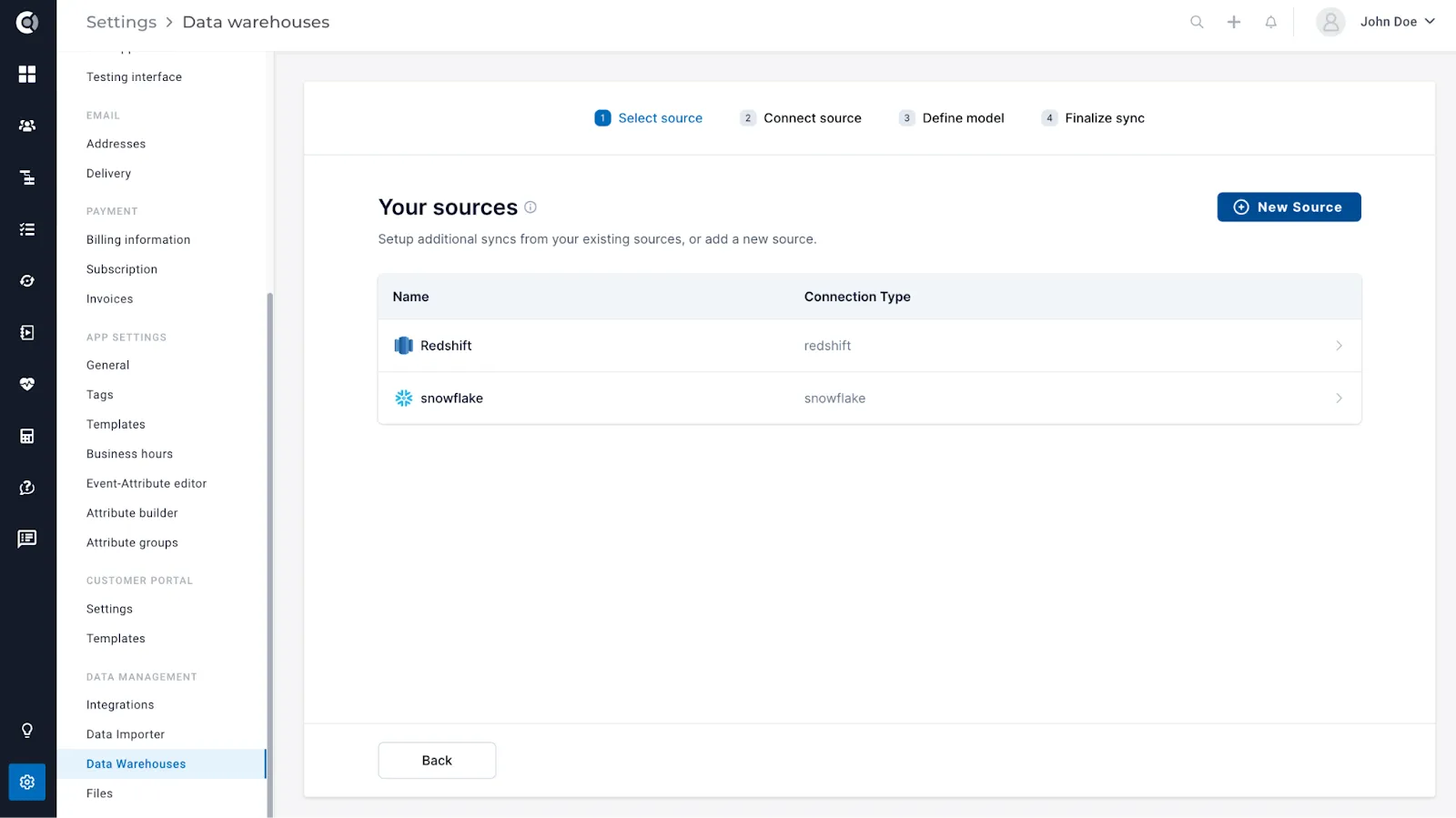Click the search magnifier icon in header

pyautogui.click(x=1197, y=22)
